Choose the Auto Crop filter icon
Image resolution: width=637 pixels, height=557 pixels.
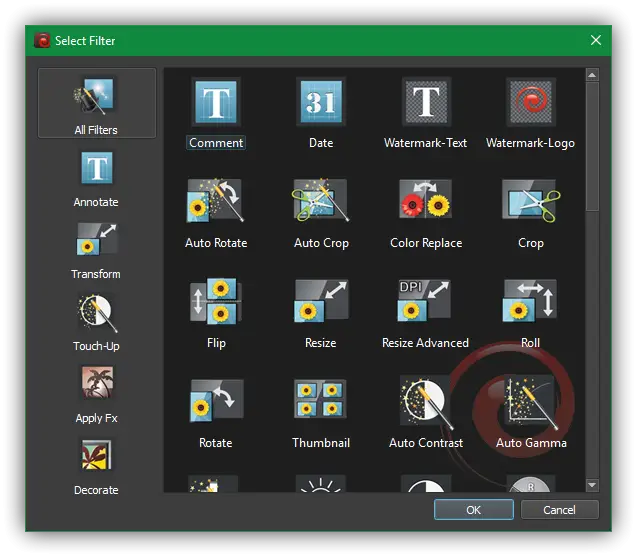[321, 200]
